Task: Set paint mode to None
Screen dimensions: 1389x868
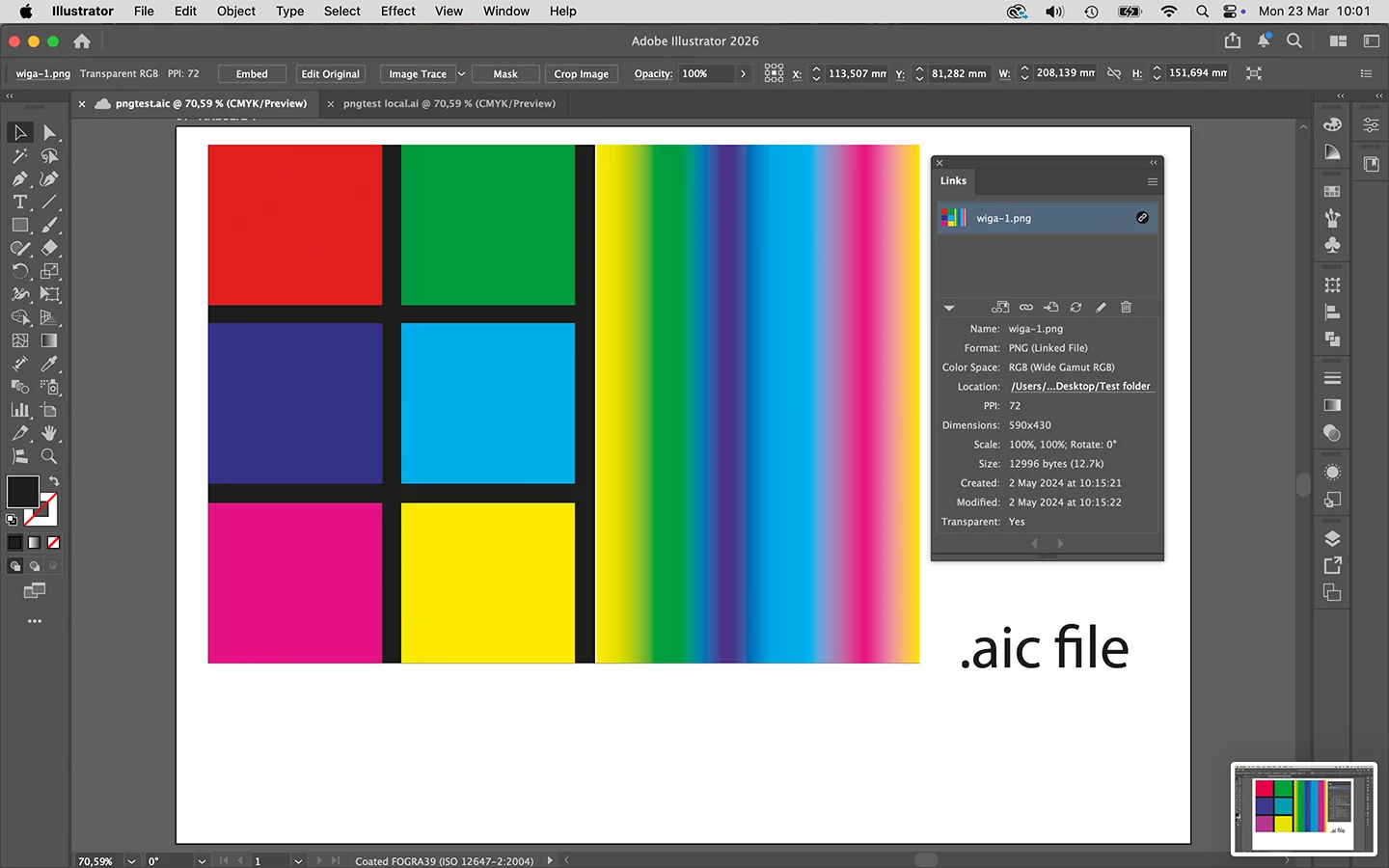Action: pyautogui.click(x=54, y=542)
